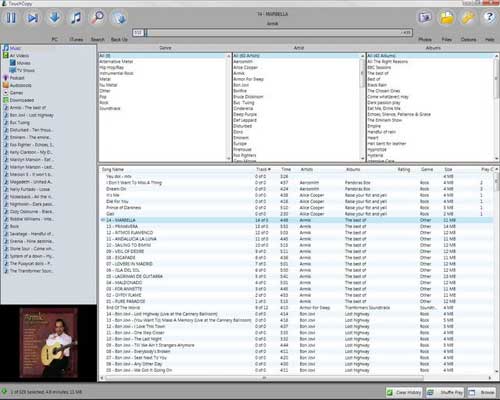Screen dimensions: 500x400
Task: Select Alternative Metal in the Genre list
Action: click(116, 62)
